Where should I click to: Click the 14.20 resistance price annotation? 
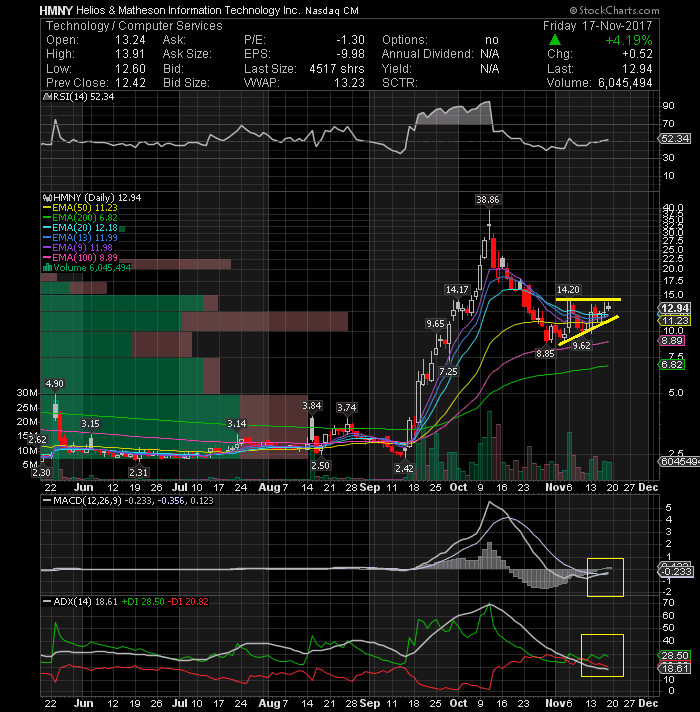(568, 290)
